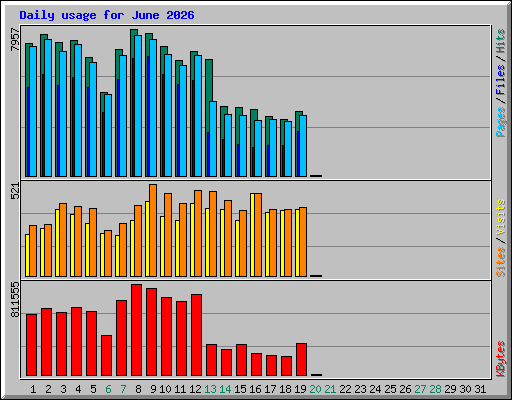Click day label 17 on the axis
The image size is (512, 400).
click(x=270, y=389)
